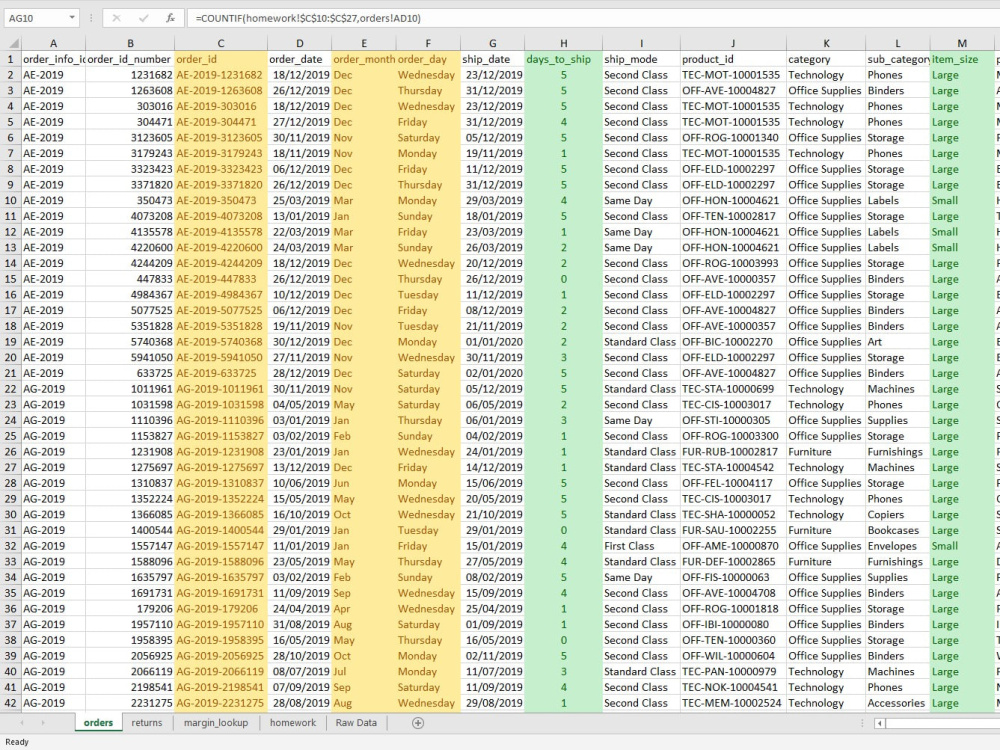Click the Select All corner triangle
This screenshot has width=1000, height=750.
click(11, 43)
